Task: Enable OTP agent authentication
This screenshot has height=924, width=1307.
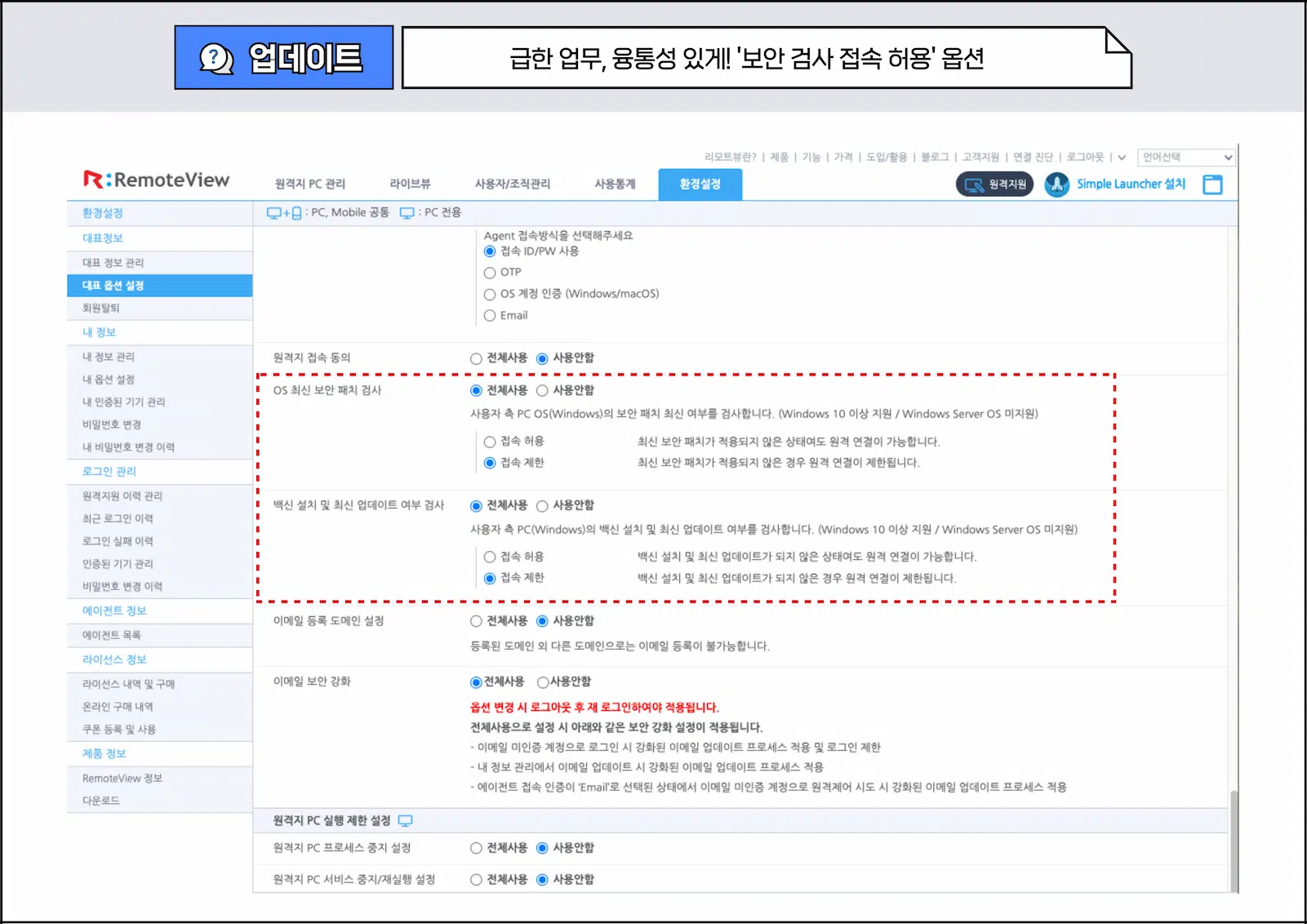Action: coord(490,272)
